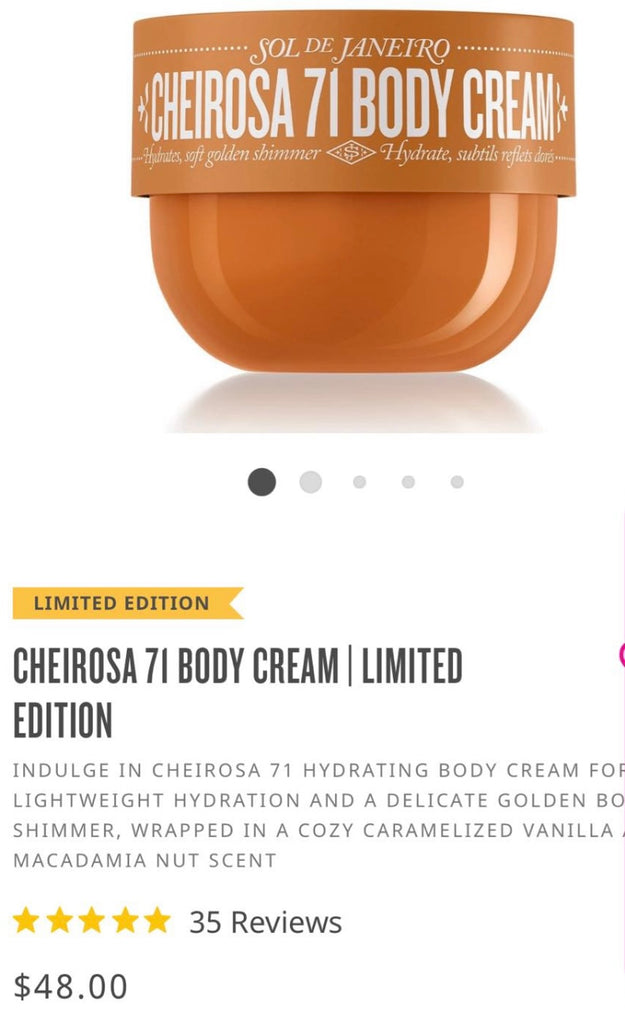Click the first yellow rating star

[26, 920]
